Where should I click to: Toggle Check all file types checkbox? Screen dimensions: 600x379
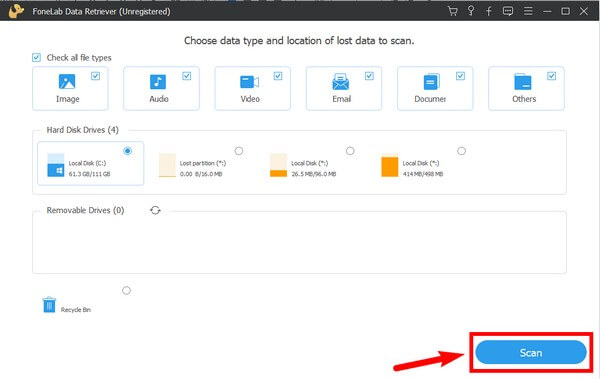tap(36, 57)
